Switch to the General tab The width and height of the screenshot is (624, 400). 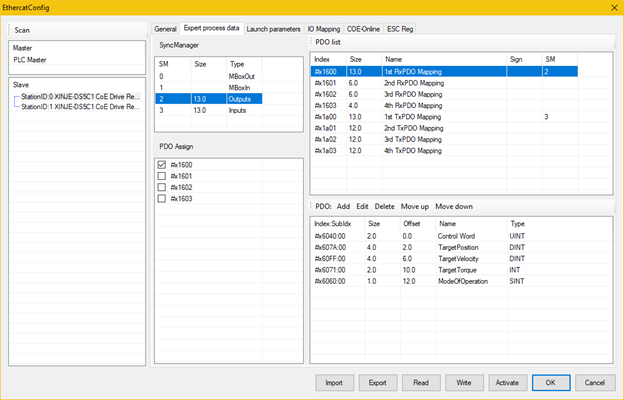[165, 29]
